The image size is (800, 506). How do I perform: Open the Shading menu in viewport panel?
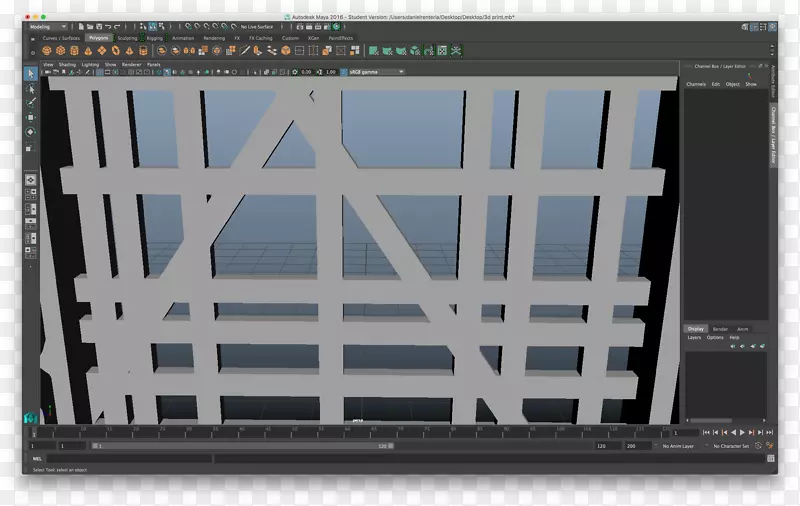coord(67,64)
